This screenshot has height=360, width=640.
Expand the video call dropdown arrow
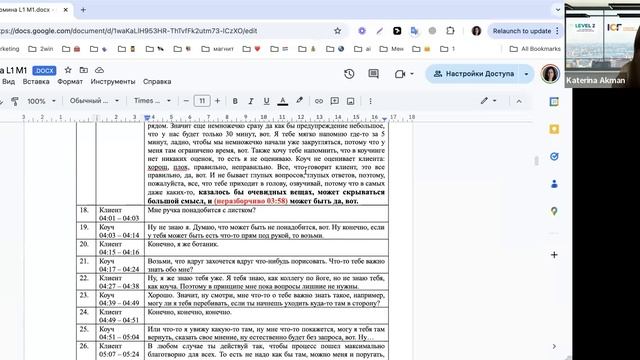412,74
